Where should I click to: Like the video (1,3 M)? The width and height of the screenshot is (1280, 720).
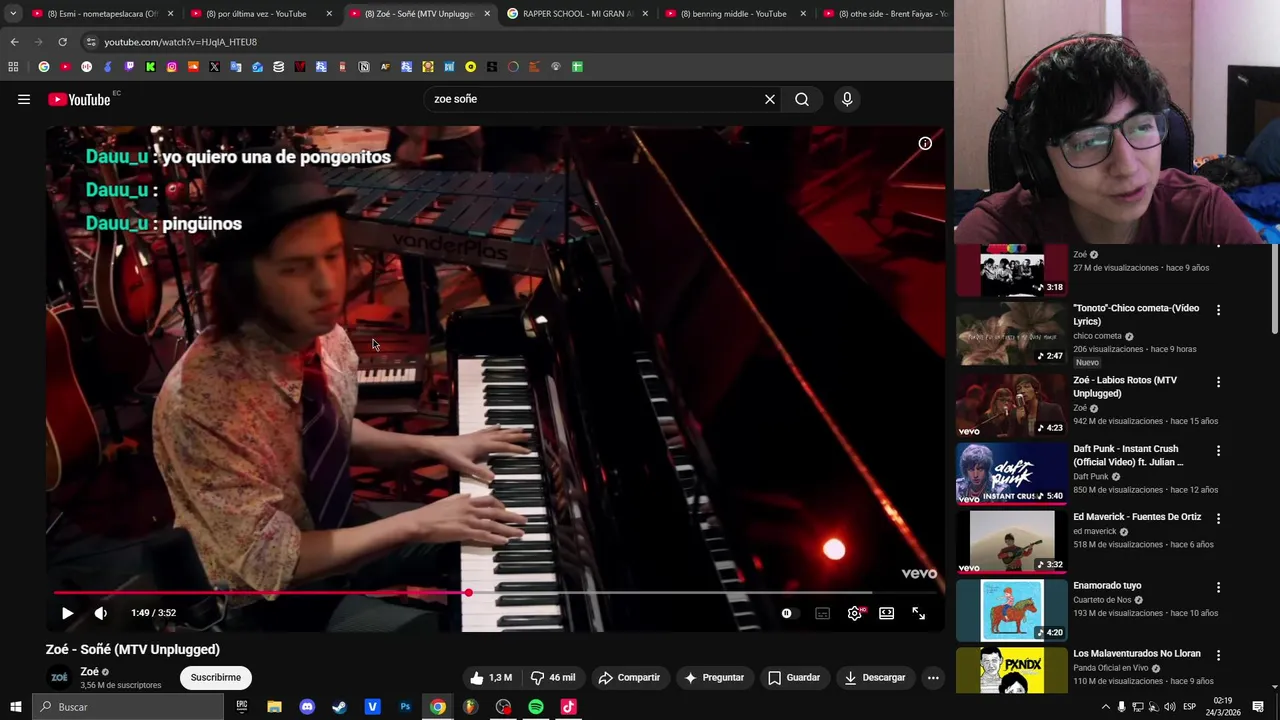point(491,677)
